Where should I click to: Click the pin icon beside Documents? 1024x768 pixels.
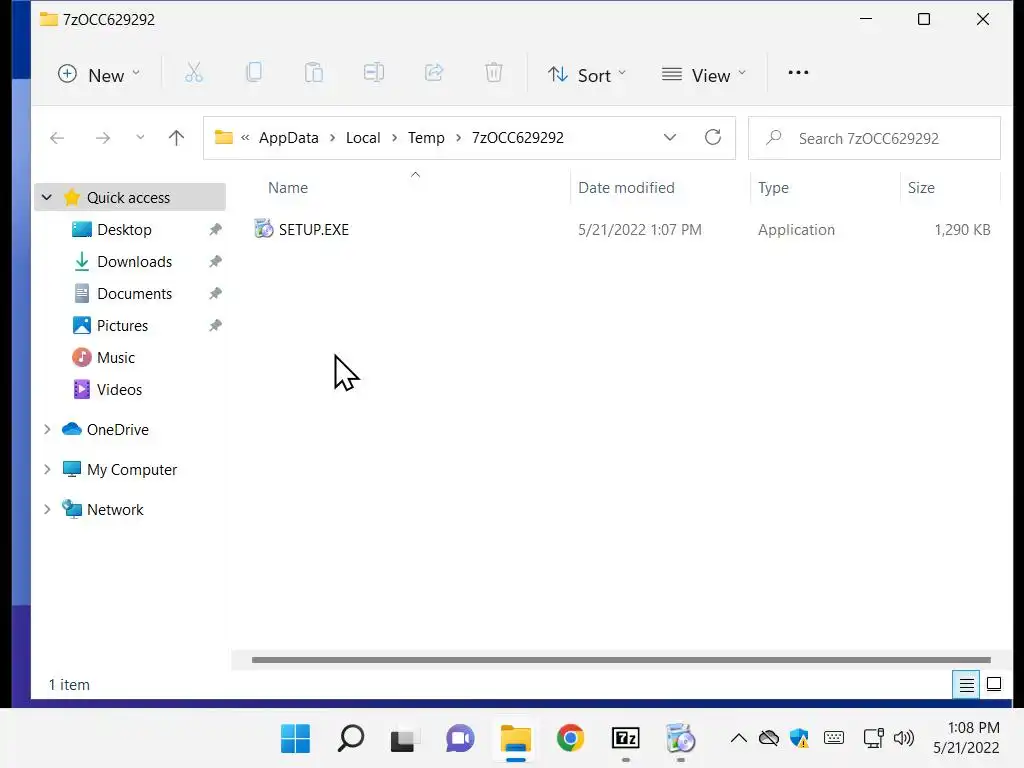click(215, 293)
